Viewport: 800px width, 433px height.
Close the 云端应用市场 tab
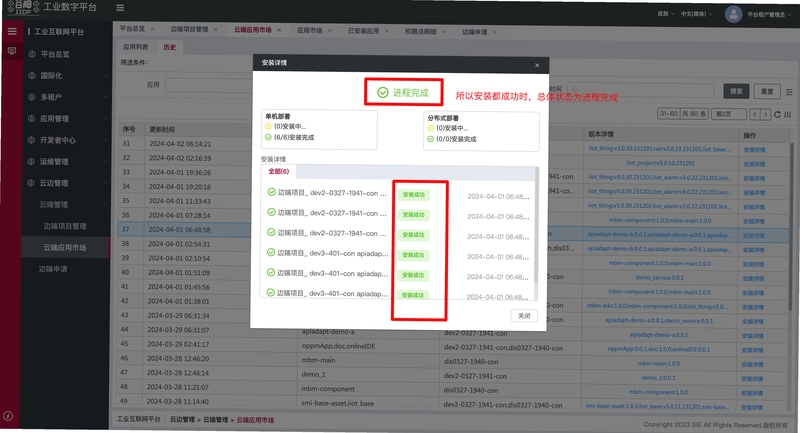[279, 30]
